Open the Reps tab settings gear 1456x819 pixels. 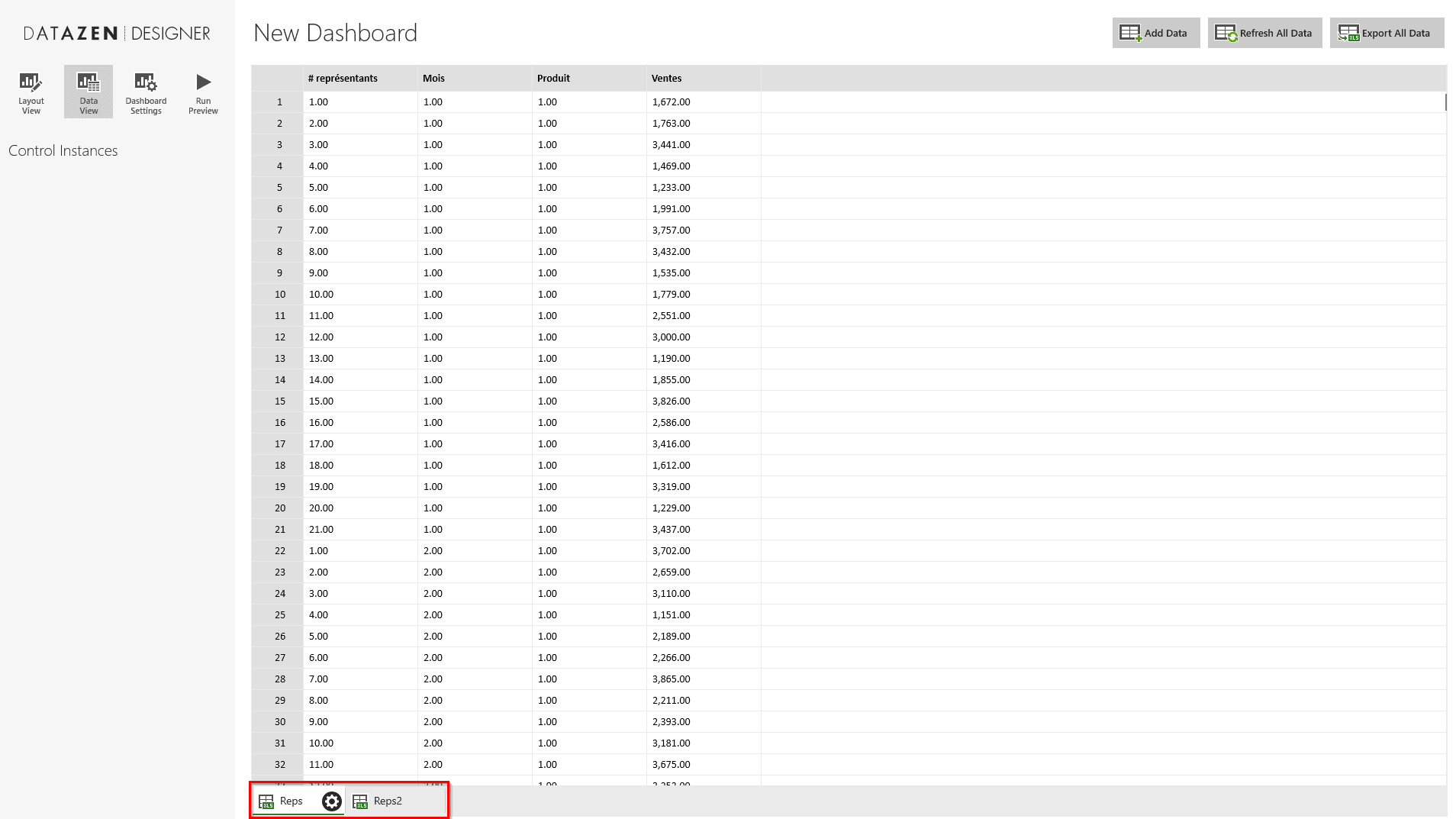click(x=332, y=801)
